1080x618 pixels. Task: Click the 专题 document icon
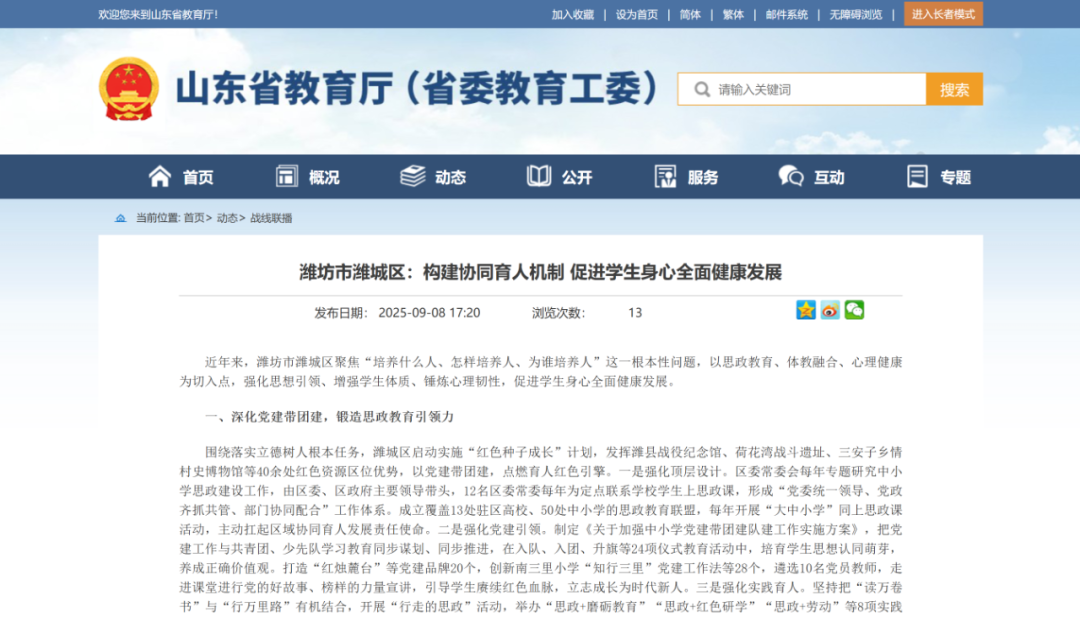click(x=917, y=176)
